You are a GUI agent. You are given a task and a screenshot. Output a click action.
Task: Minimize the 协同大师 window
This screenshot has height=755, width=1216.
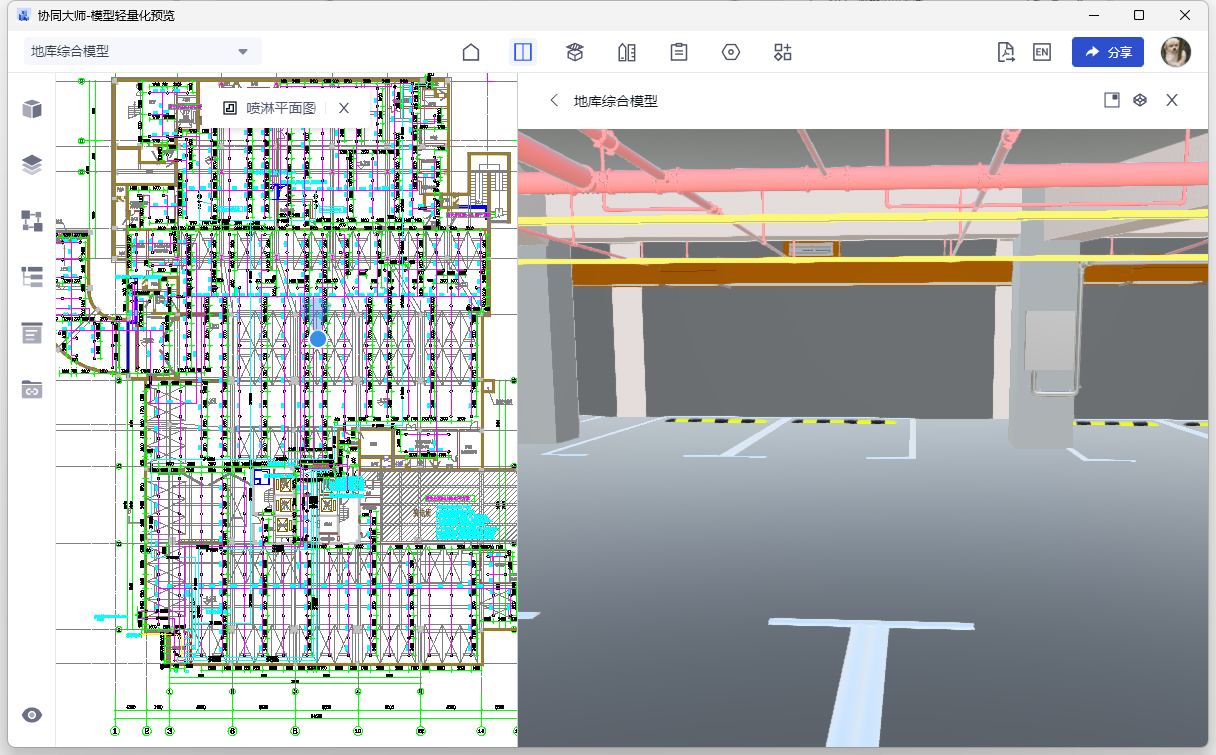[1093, 15]
